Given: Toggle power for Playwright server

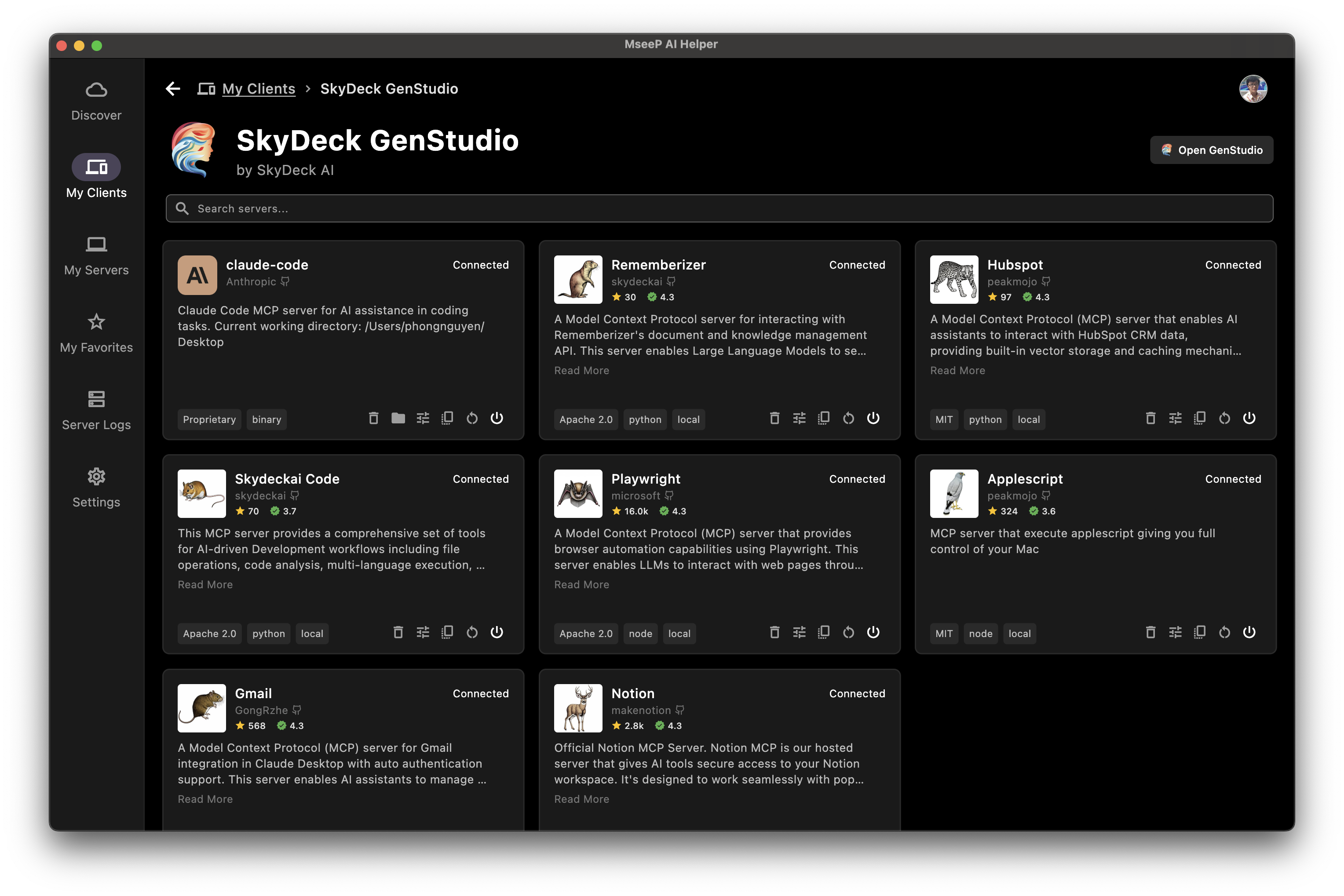Looking at the screenshot, I should tap(873, 633).
